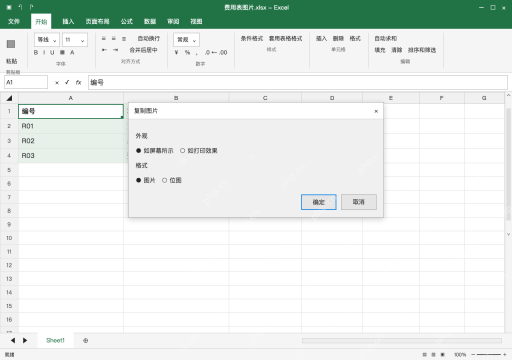Cancel formula entry with the X icon

57,82
